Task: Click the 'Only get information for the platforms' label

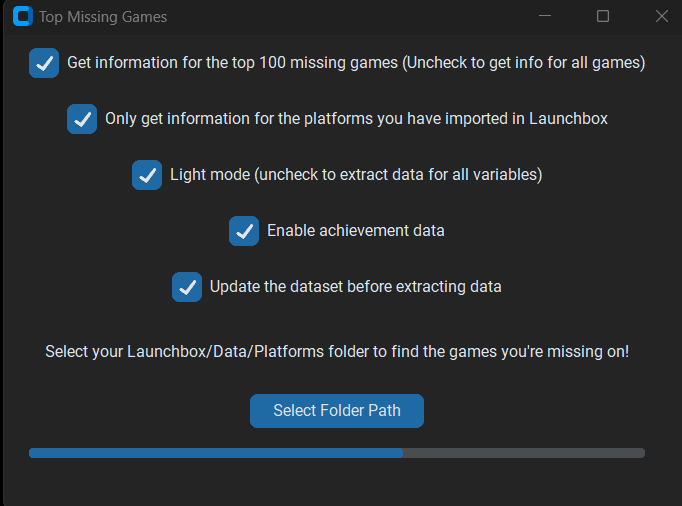Action: point(356,119)
